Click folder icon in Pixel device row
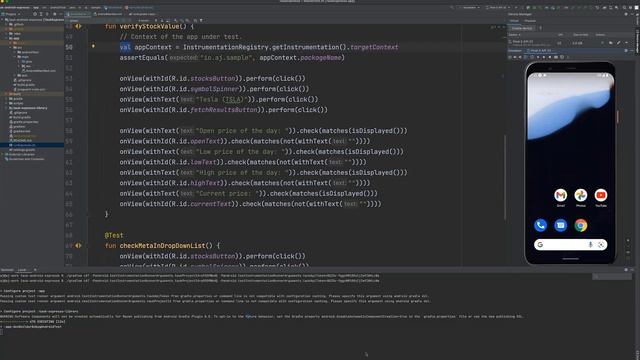 pos(611,42)
